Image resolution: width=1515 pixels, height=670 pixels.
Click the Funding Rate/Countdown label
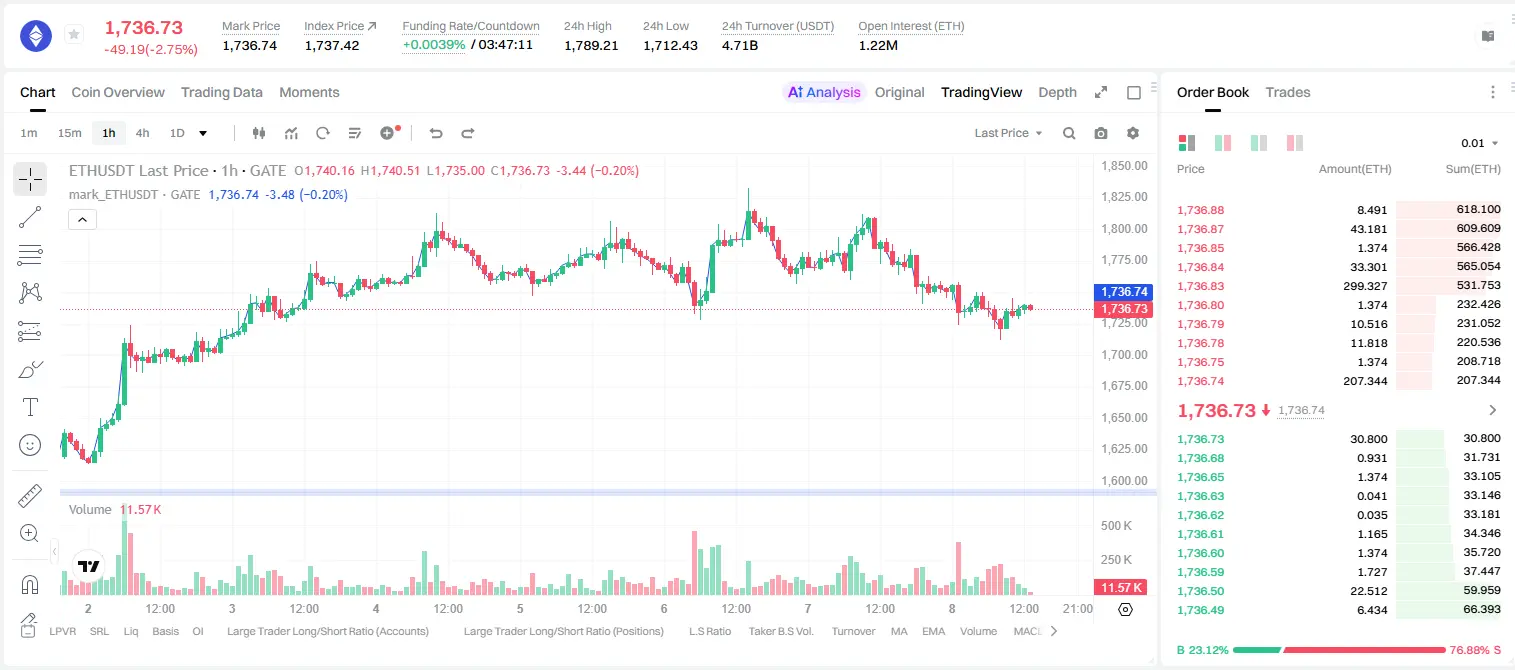(470, 26)
